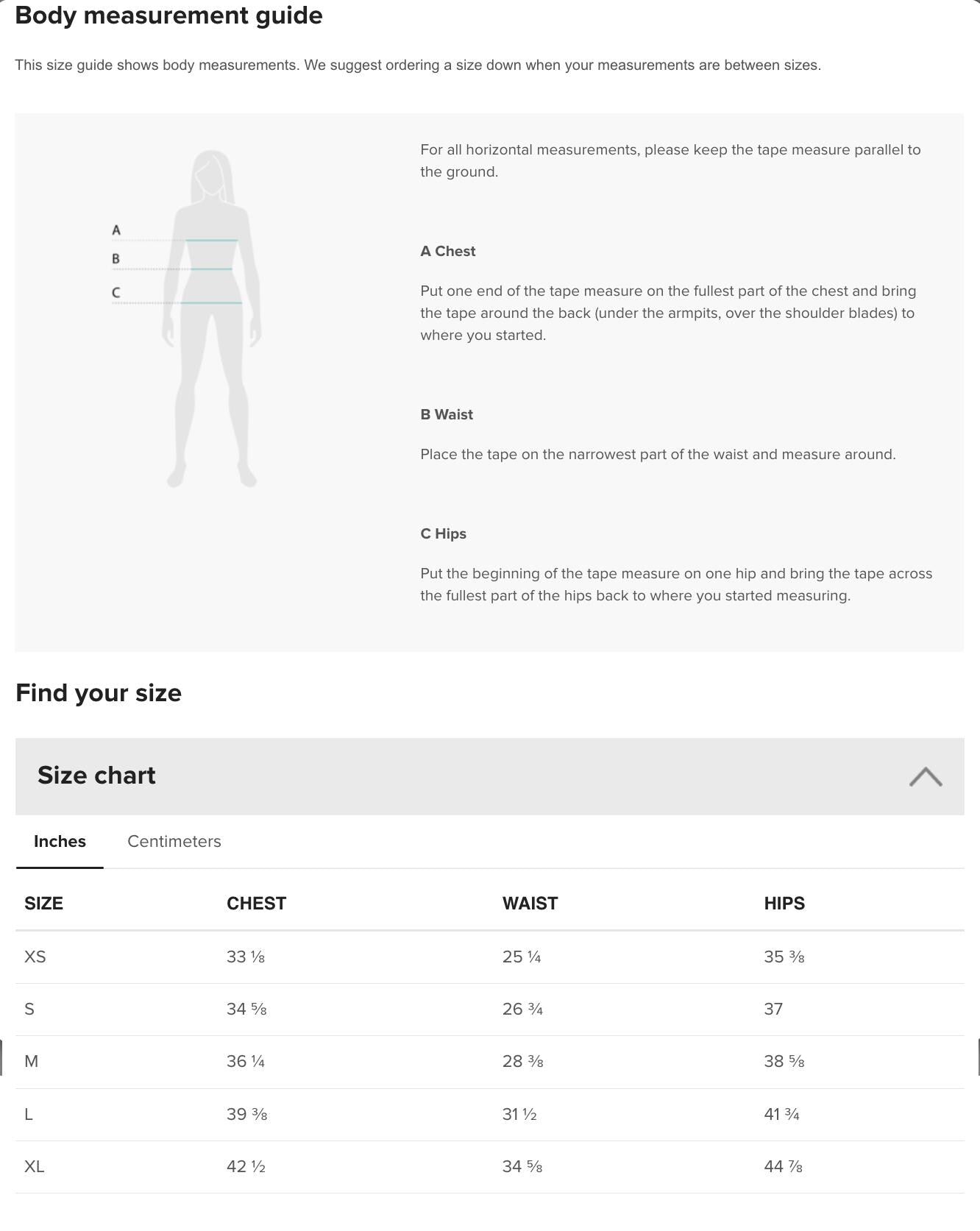
Task: Select the XS size row label
Action: click(x=35, y=957)
